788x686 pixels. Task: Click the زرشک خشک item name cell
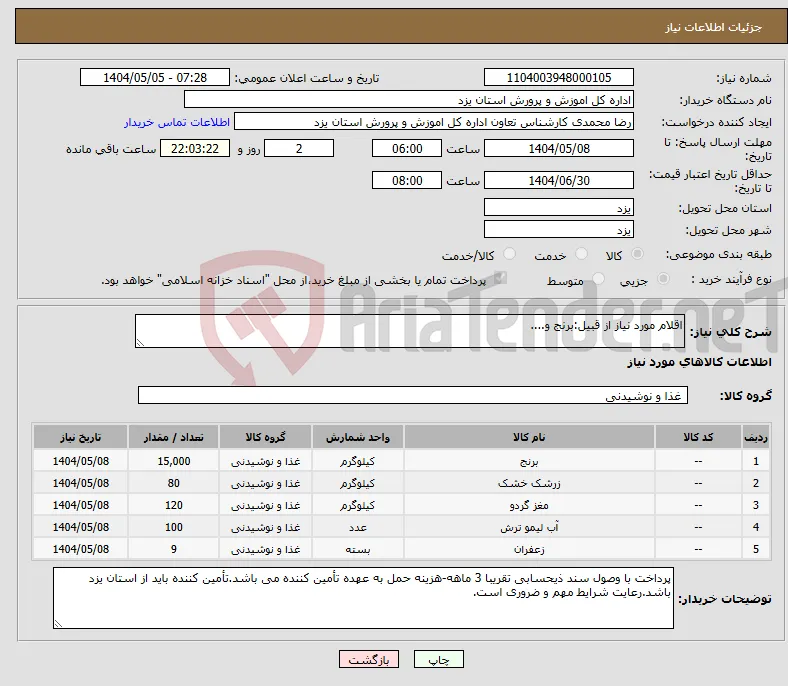[529, 483]
